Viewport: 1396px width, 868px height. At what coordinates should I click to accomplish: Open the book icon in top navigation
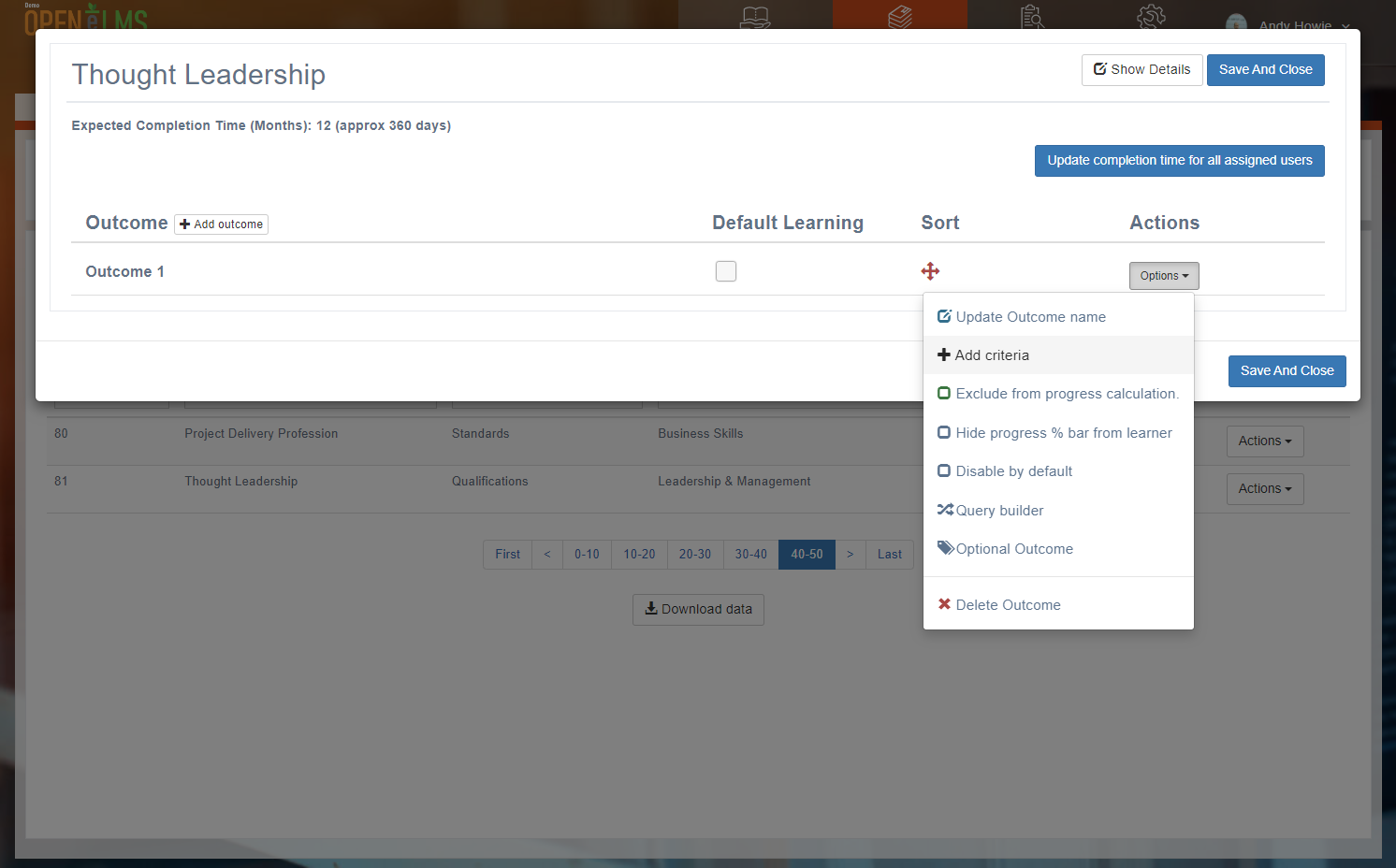(x=755, y=17)
